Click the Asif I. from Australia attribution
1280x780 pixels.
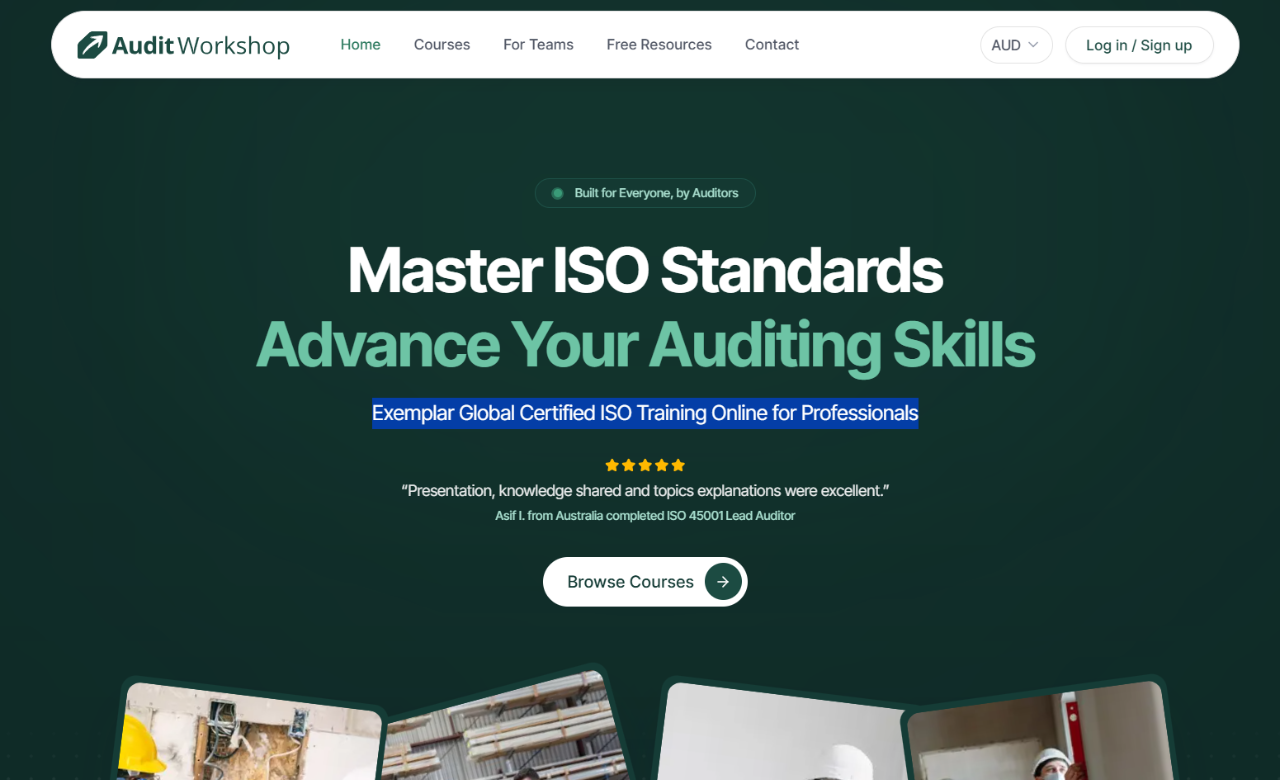click(645, 516)
